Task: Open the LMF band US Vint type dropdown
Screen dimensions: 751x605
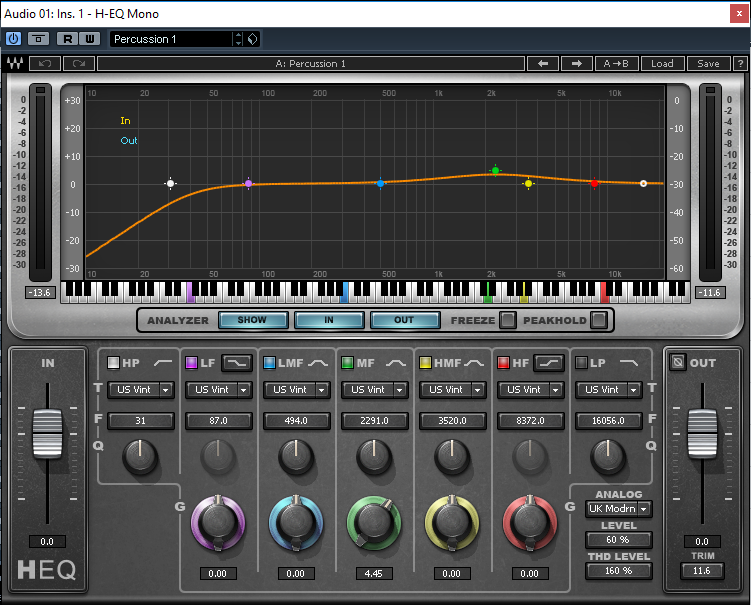Action: (x=296, y=390)
